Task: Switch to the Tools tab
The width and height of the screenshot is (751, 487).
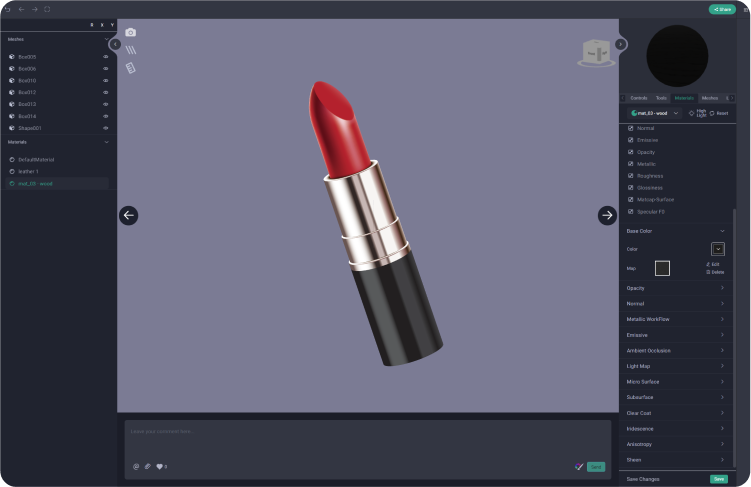Action: (x=661, y=98)
